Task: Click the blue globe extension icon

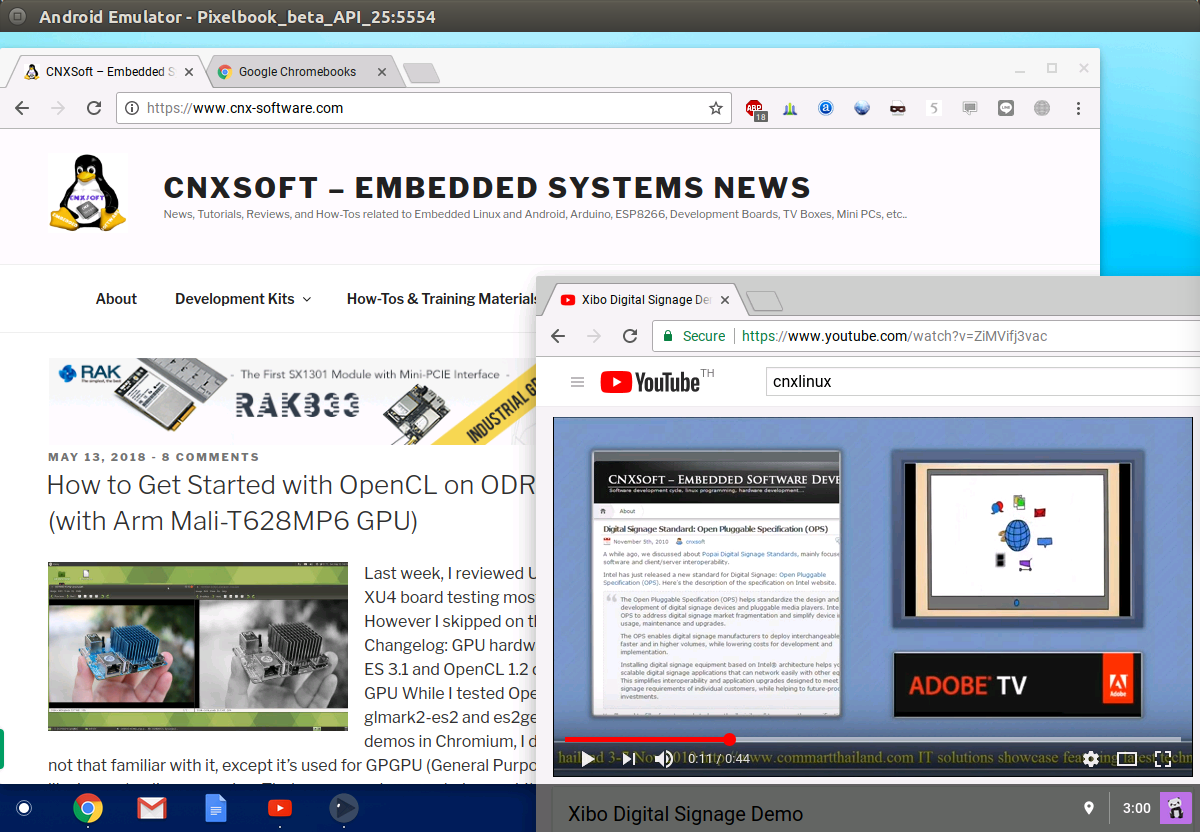Action: [x=862, y=108]
